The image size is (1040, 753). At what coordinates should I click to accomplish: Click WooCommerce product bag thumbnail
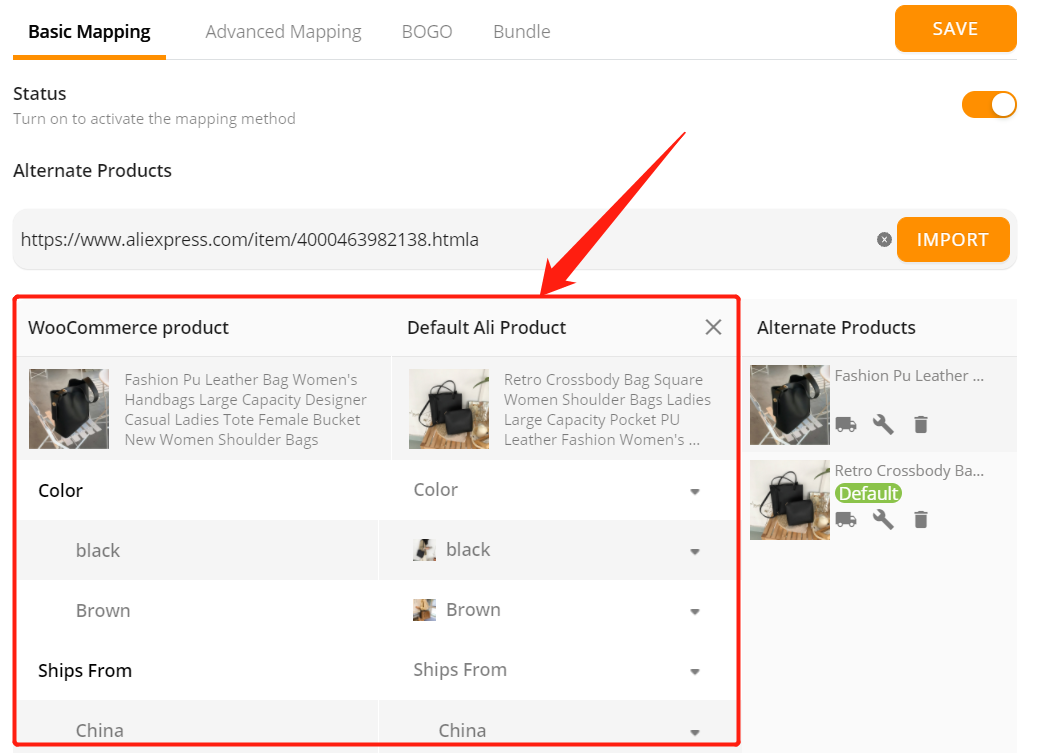[69, 409]
